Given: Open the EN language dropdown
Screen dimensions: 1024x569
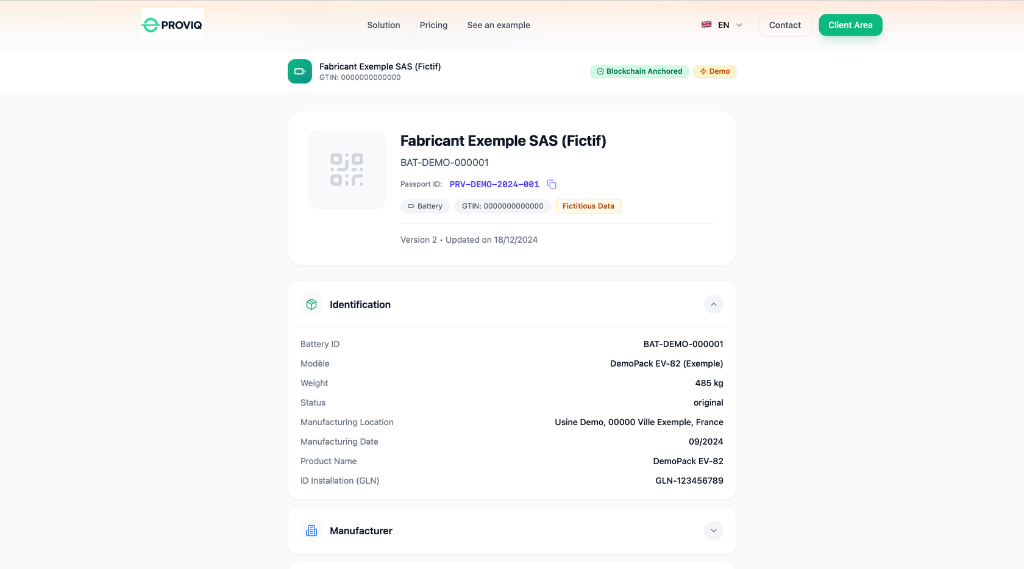Looking at the screenshot, I should (722, 25).
